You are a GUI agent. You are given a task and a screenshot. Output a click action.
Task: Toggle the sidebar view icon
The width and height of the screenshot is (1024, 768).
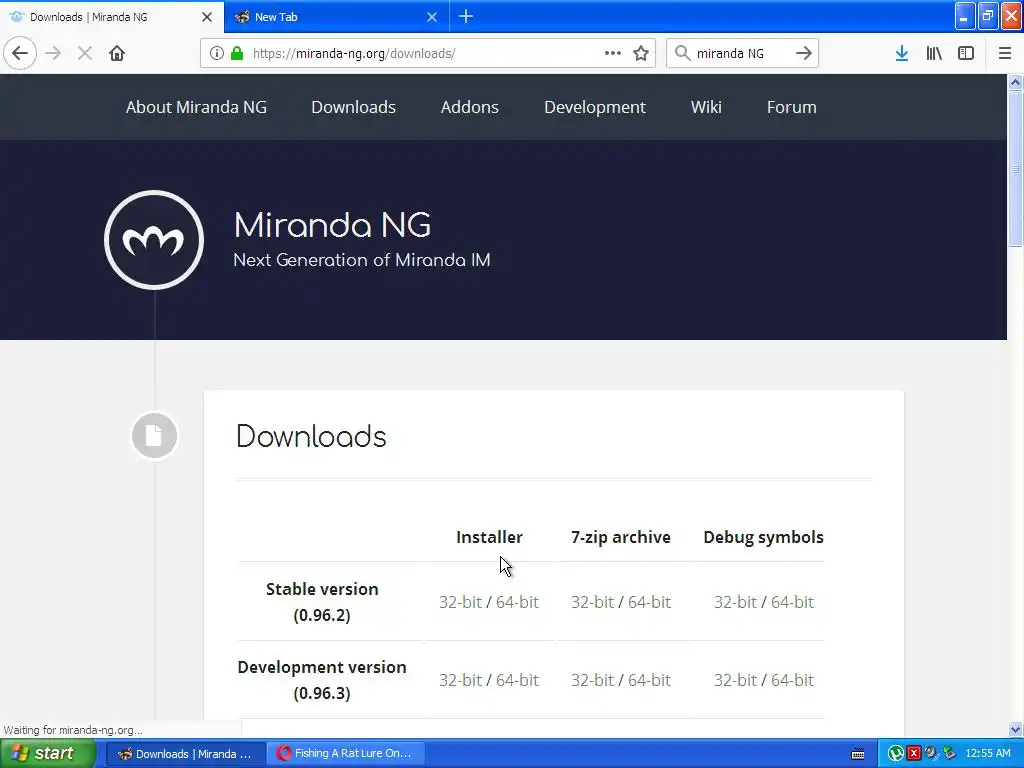[x=966, y=53]
